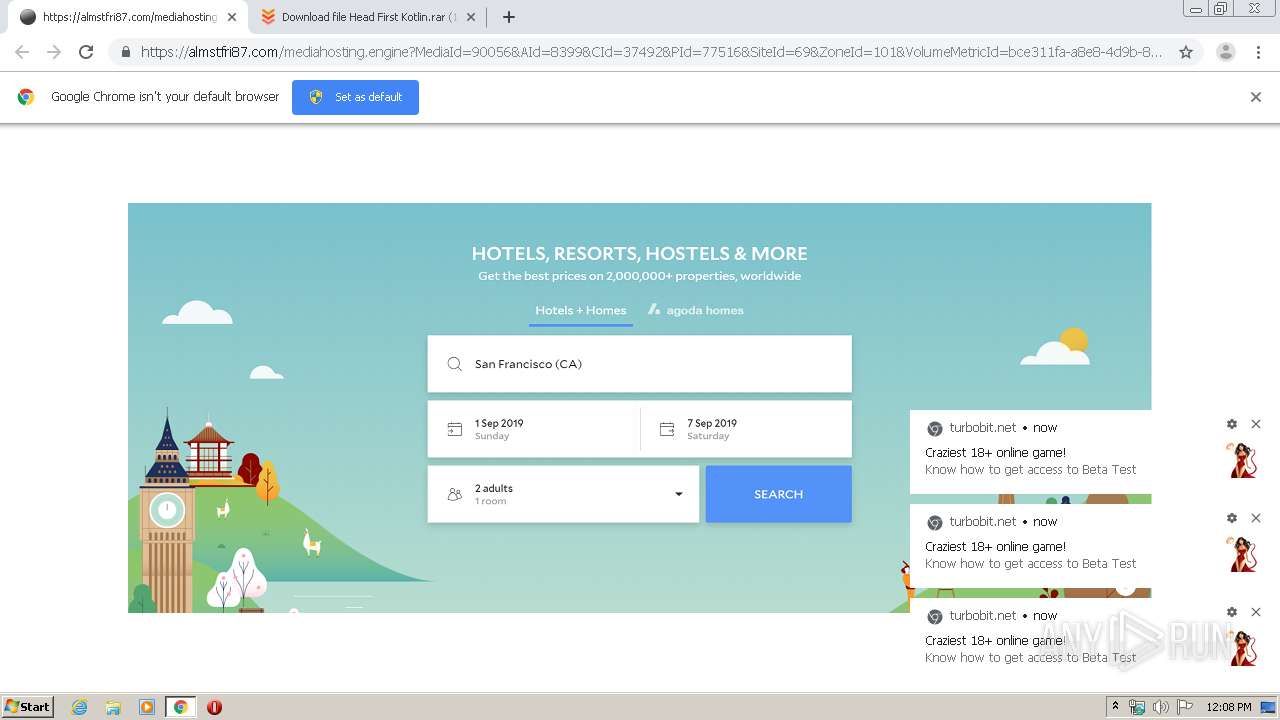Reload the current page
1280x720 pixels.
[x=86, y=52]
